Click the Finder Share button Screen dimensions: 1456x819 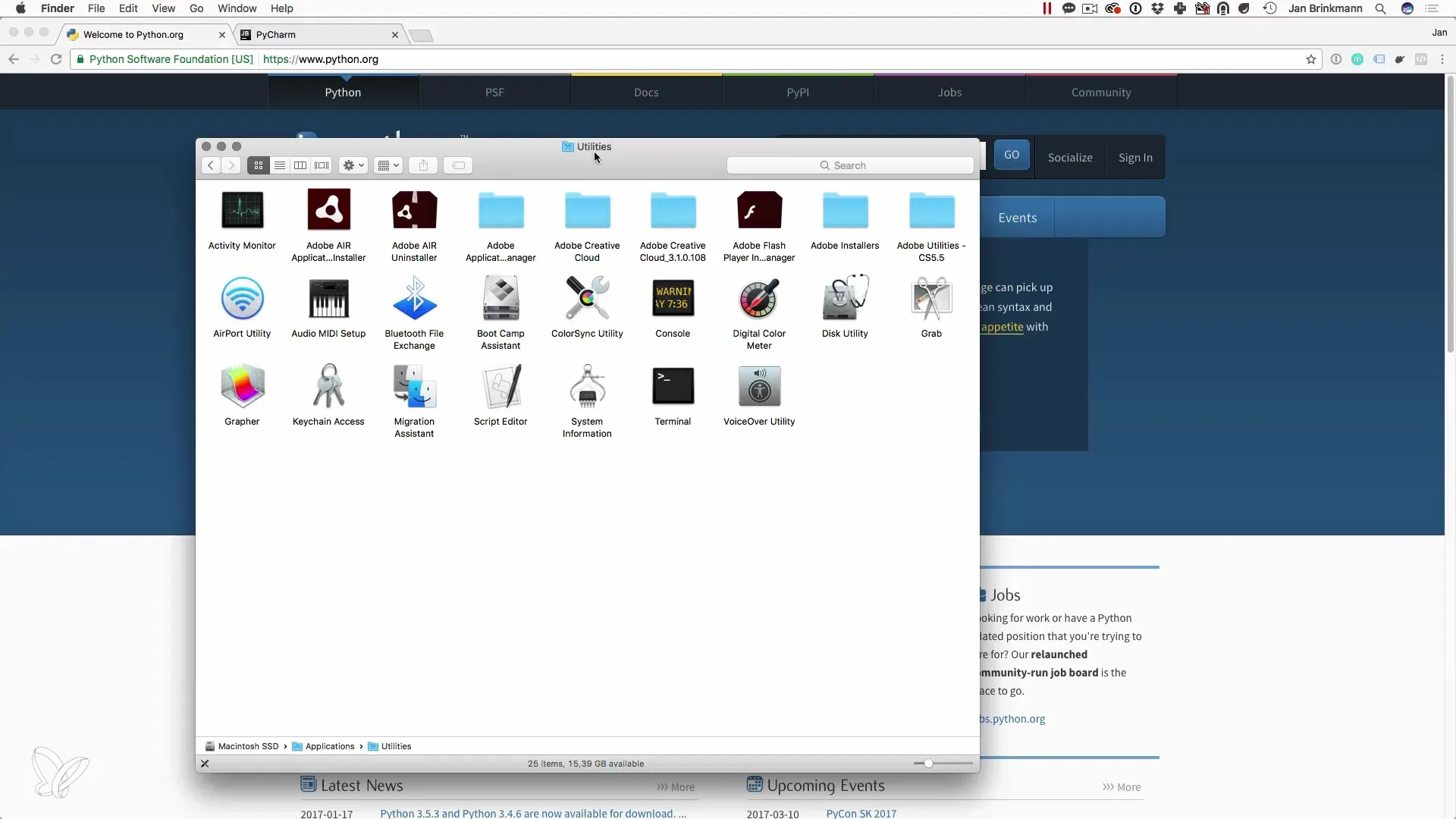(x=424, y=165)
